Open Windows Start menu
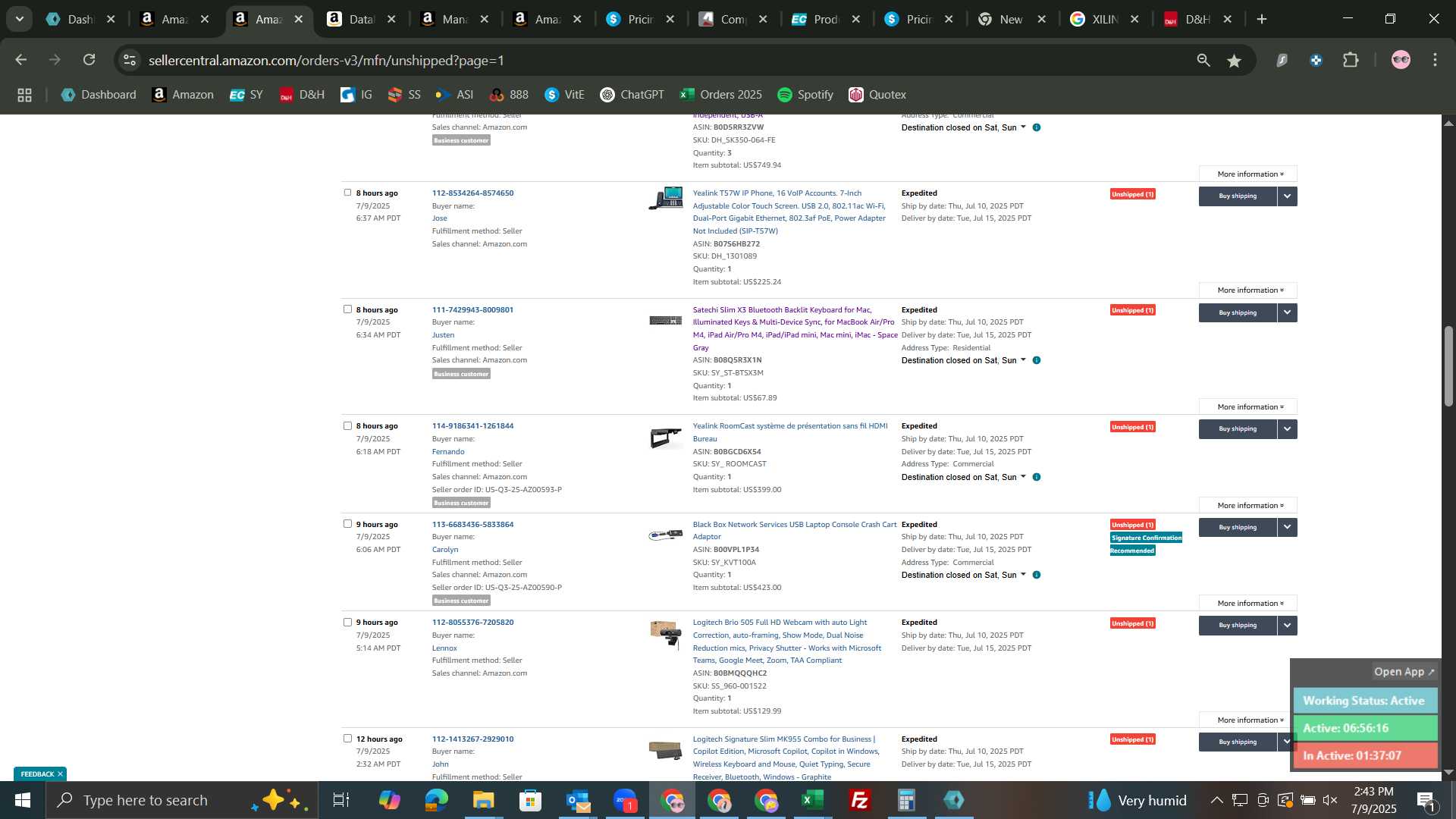This screenshot has height=819, width=1456. [22, 800]
